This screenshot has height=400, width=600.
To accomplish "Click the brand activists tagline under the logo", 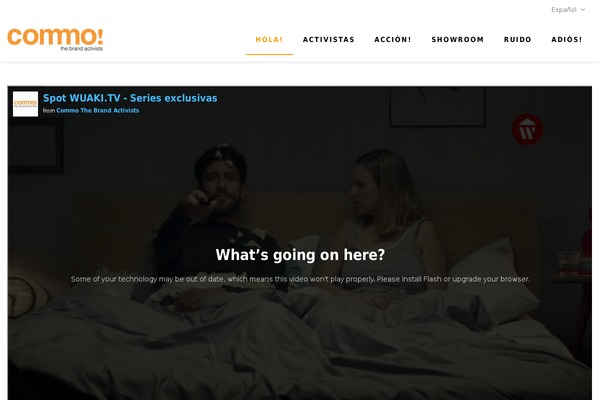I will pos(82,49).
